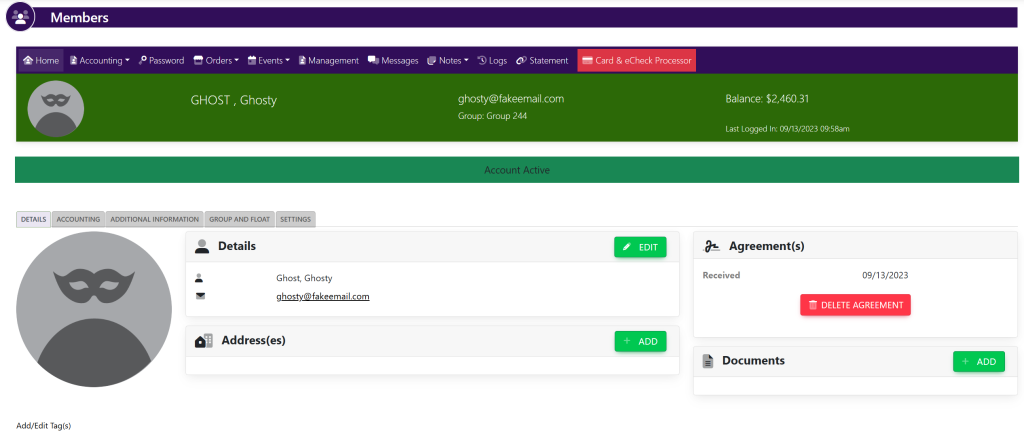1024x443 pixels.
Task: Expand the Orders dropdown menu
Action: pos(216,60)
